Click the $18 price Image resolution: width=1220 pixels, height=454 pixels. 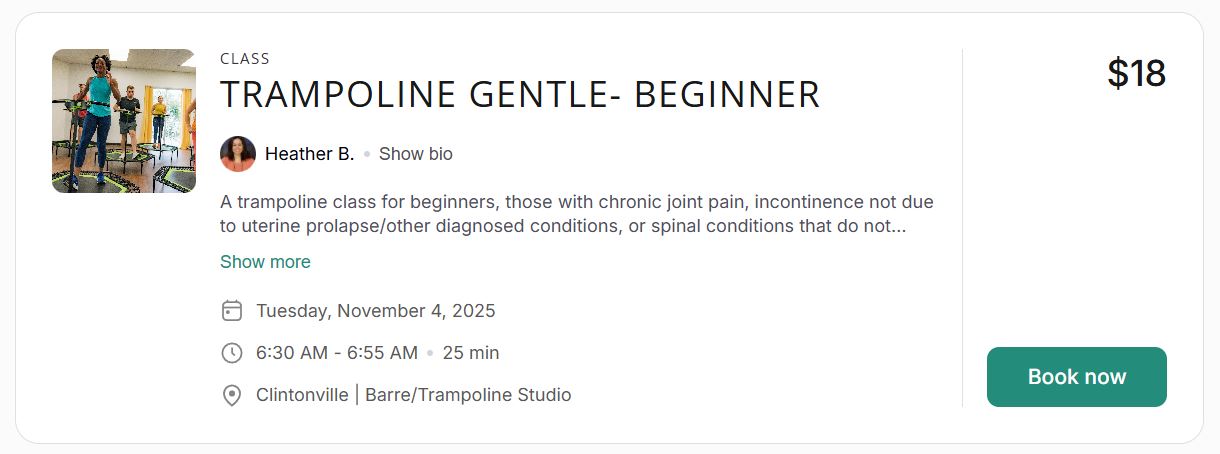1136,74
